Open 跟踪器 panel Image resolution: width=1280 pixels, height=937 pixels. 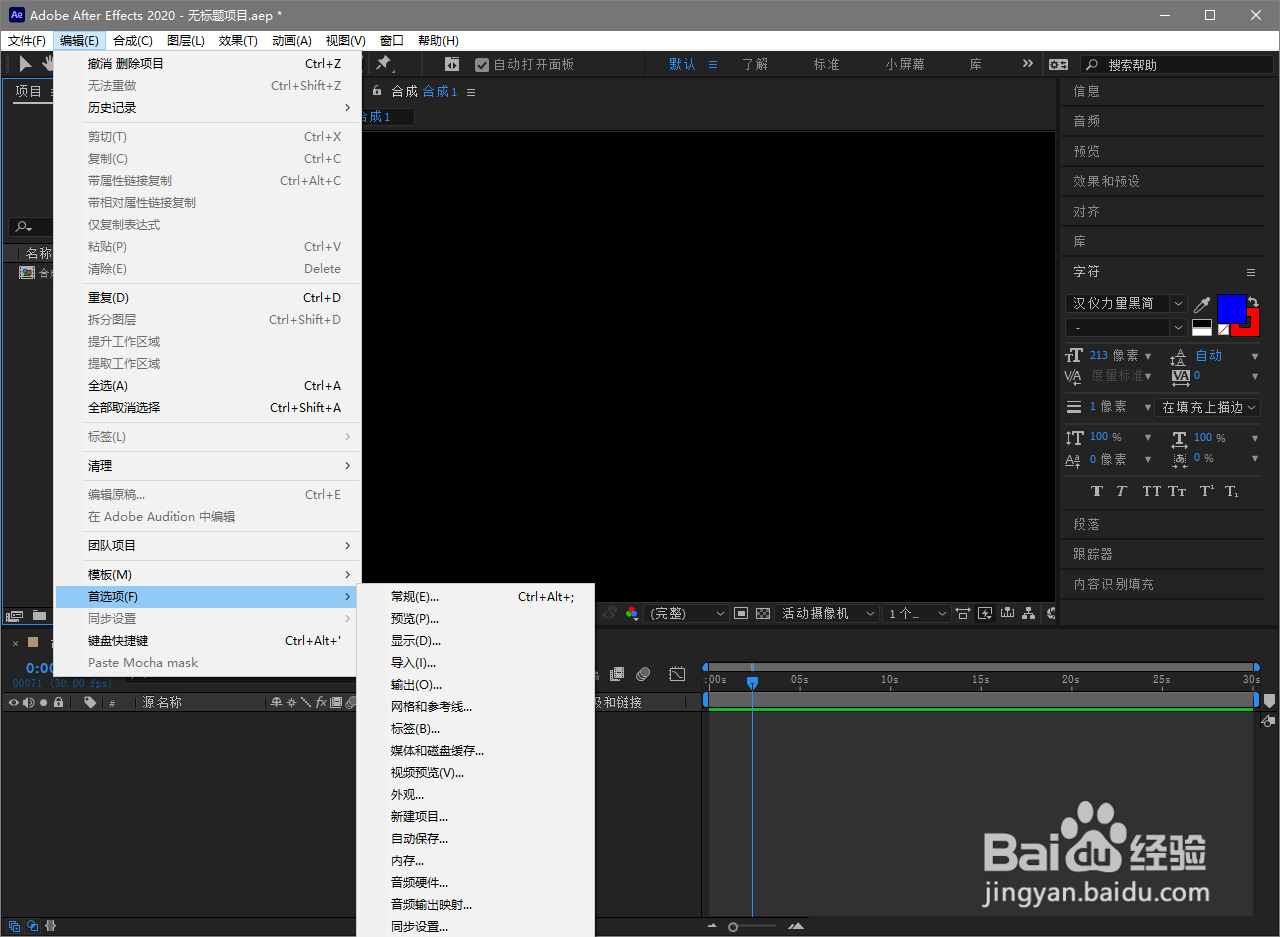1093,554
